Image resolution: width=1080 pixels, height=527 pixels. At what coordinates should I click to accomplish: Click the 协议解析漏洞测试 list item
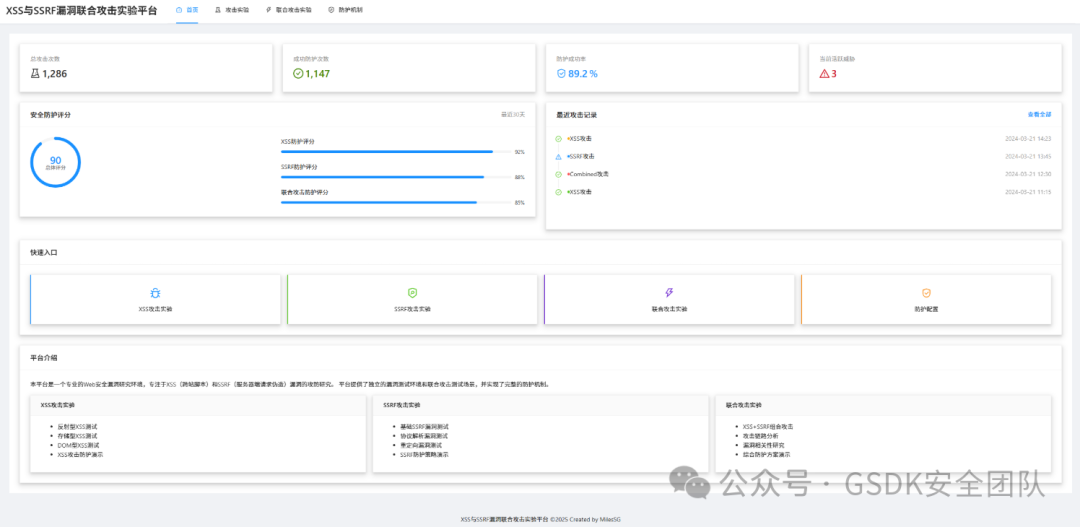pos(424,436)
